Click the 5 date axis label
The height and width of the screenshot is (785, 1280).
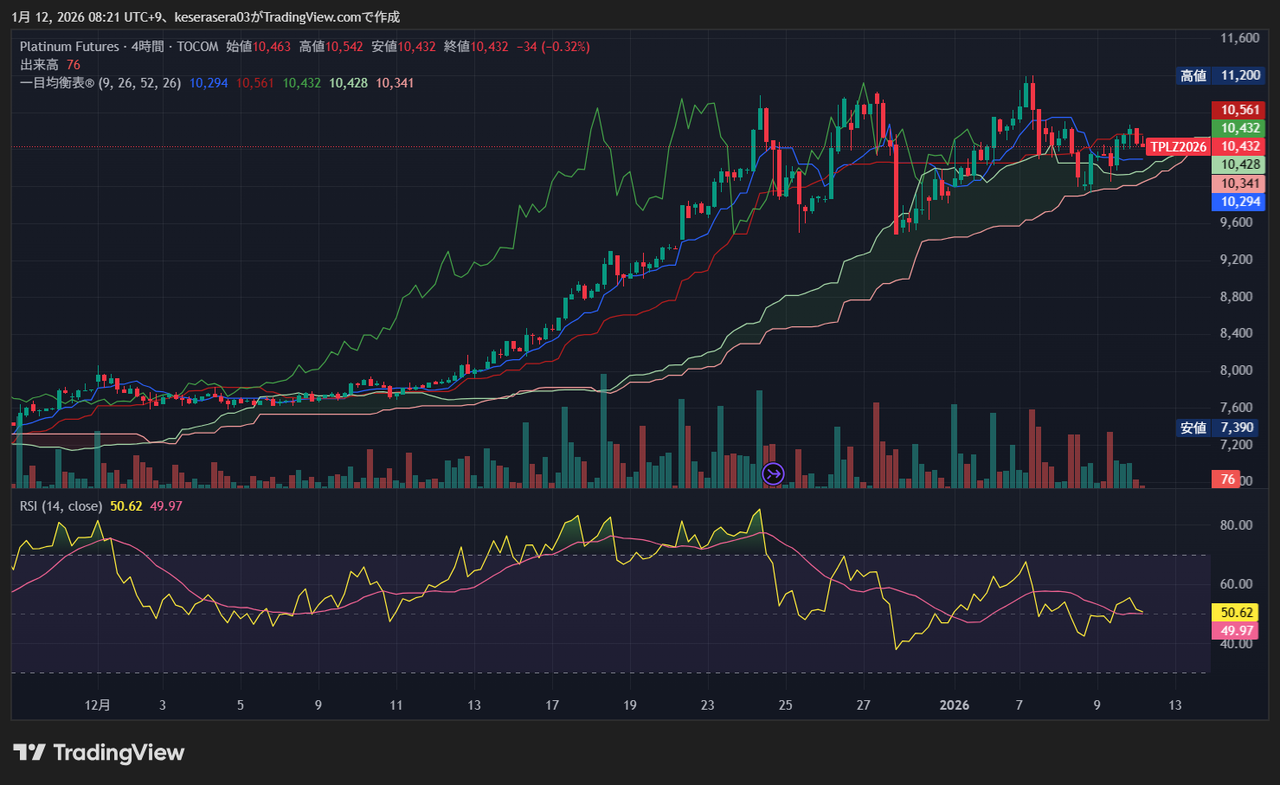[x=241, y=705]
